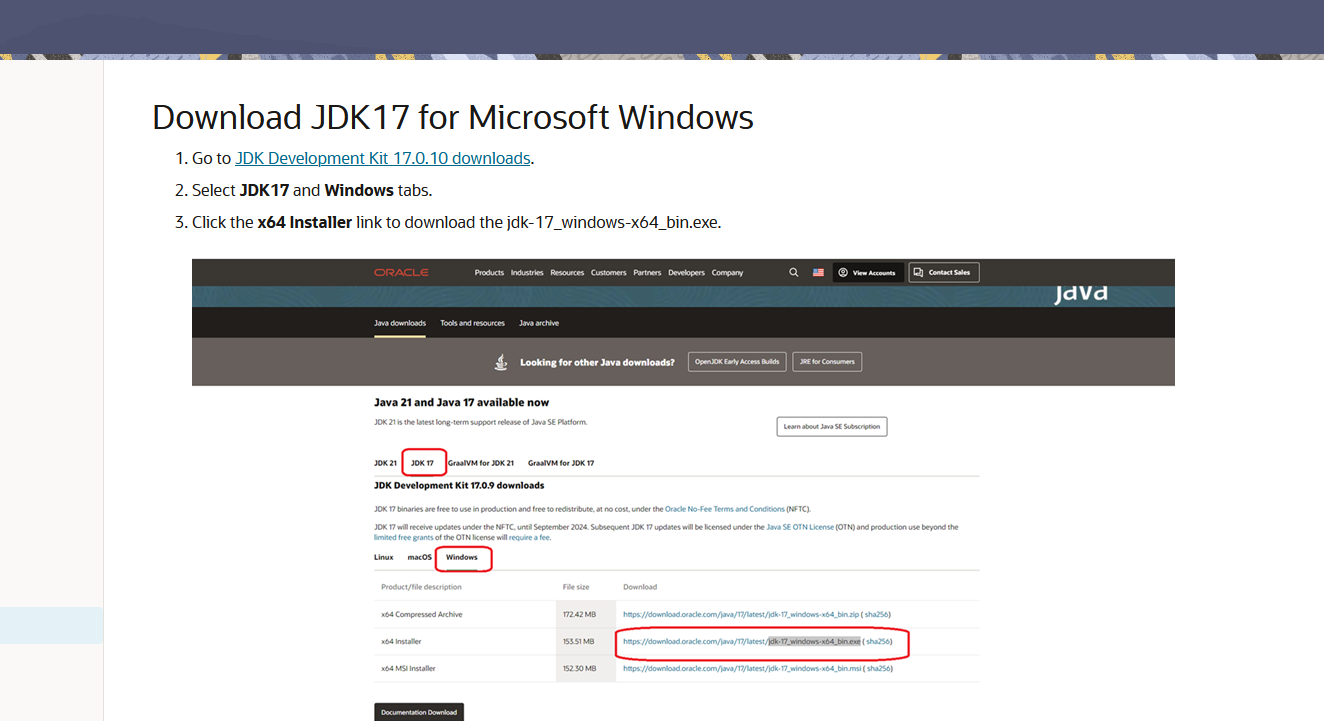The image size is (1324, 721).
Task: Click sha256 link in x64 MSI Installer row
Action: click(x=878, y=668)
